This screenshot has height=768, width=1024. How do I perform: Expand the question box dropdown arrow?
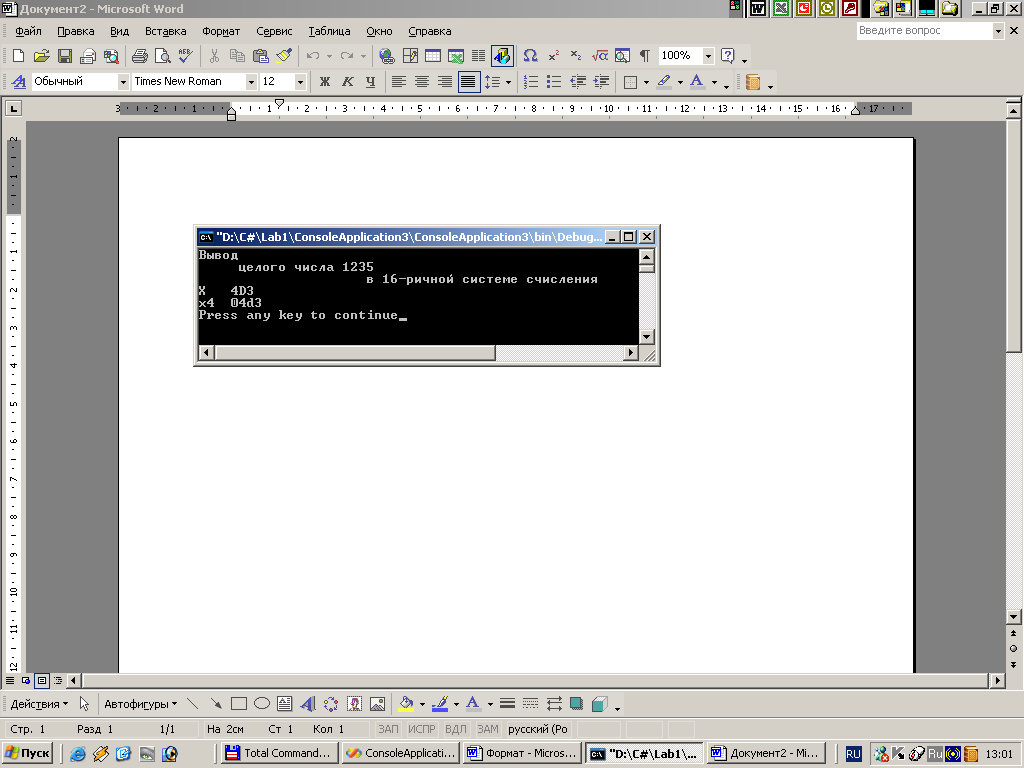pos(998,31)
